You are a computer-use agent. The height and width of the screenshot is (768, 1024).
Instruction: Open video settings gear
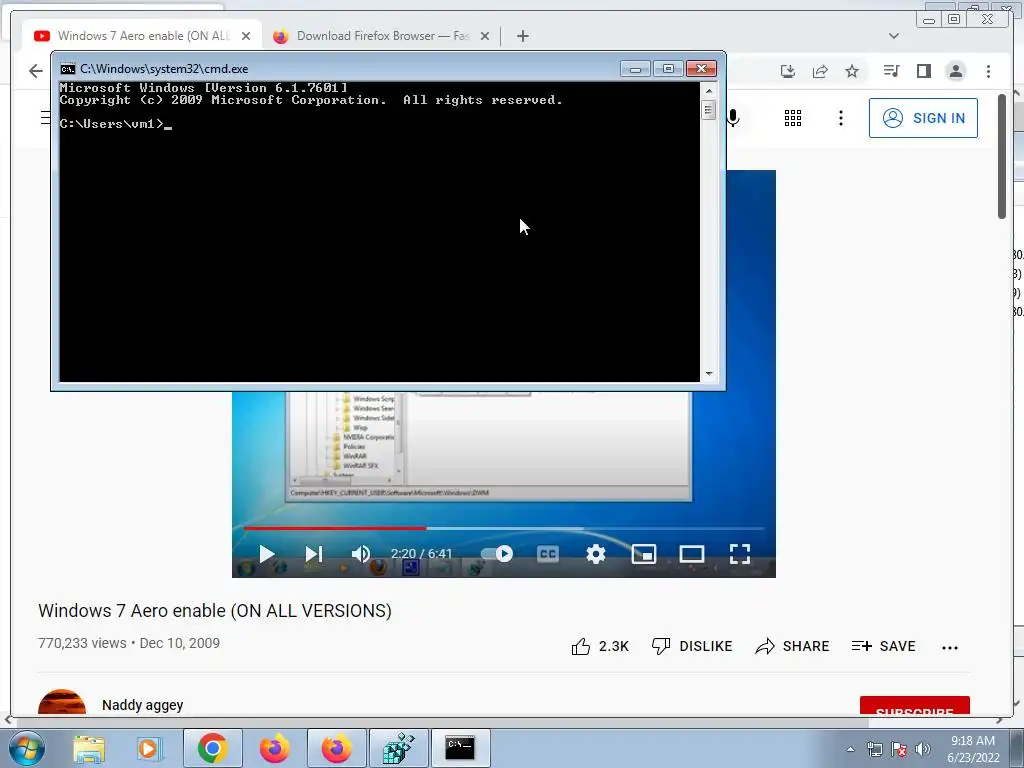click(x=596, y=554)
